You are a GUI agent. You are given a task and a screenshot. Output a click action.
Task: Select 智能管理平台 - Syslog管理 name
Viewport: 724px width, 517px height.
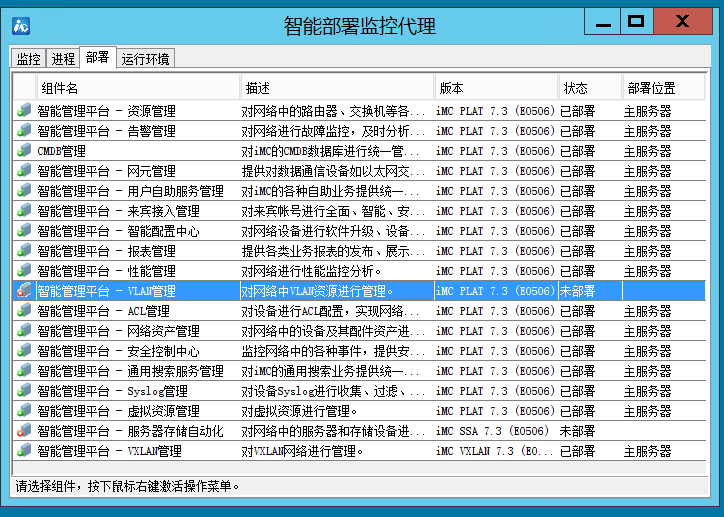[113, 391]
